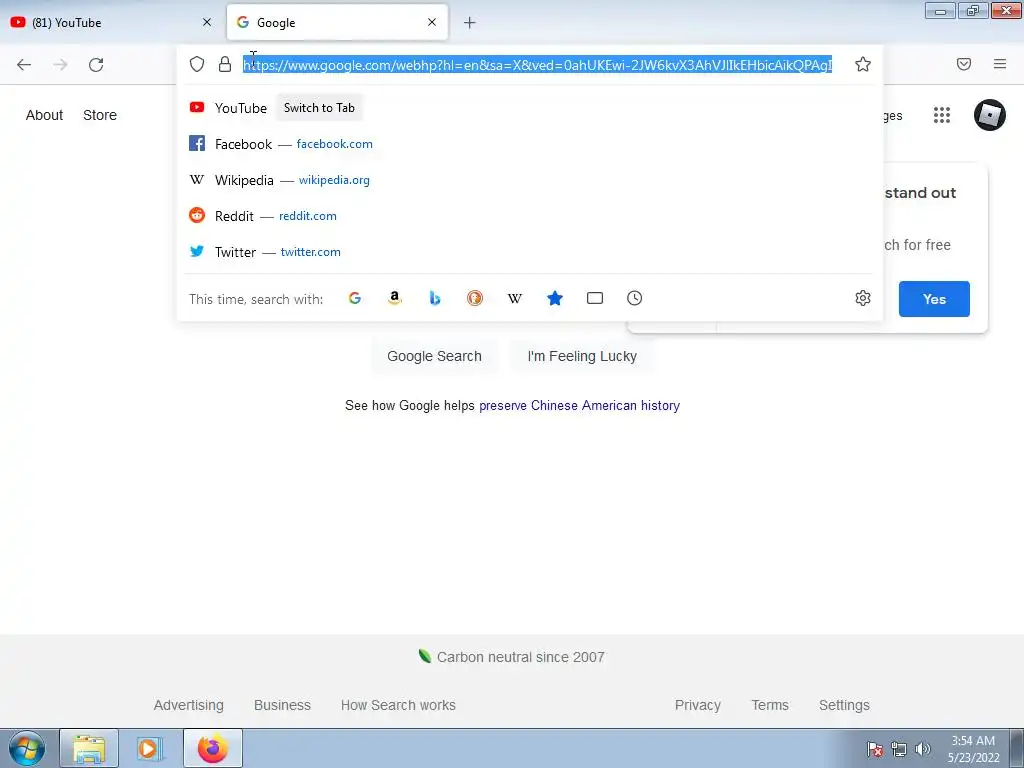Open How Search works link
The height and width of the screenshot is (768, 1024).
[x=398, y=705]
